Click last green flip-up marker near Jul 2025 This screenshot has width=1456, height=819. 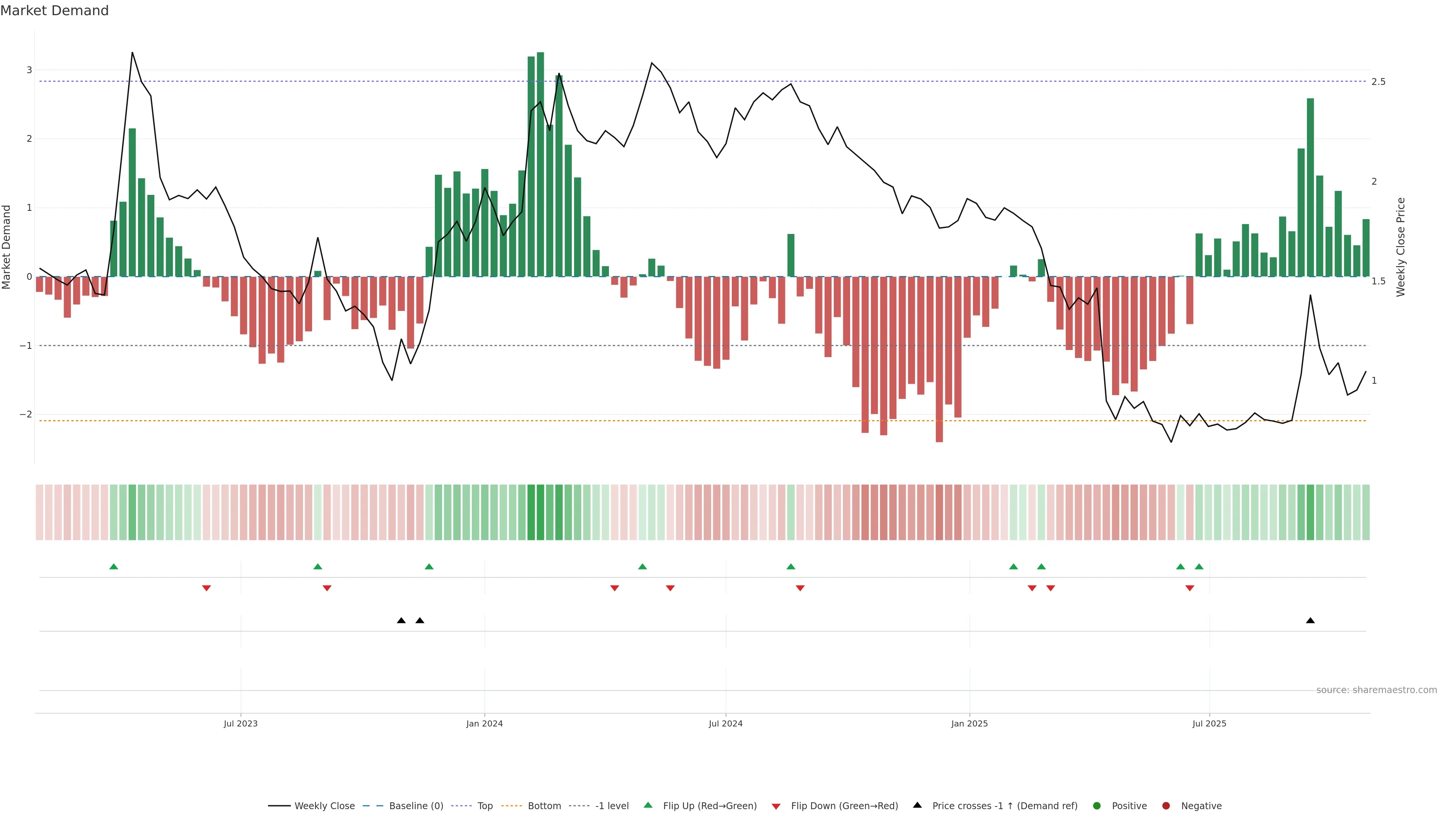(x=1199, y=566)
